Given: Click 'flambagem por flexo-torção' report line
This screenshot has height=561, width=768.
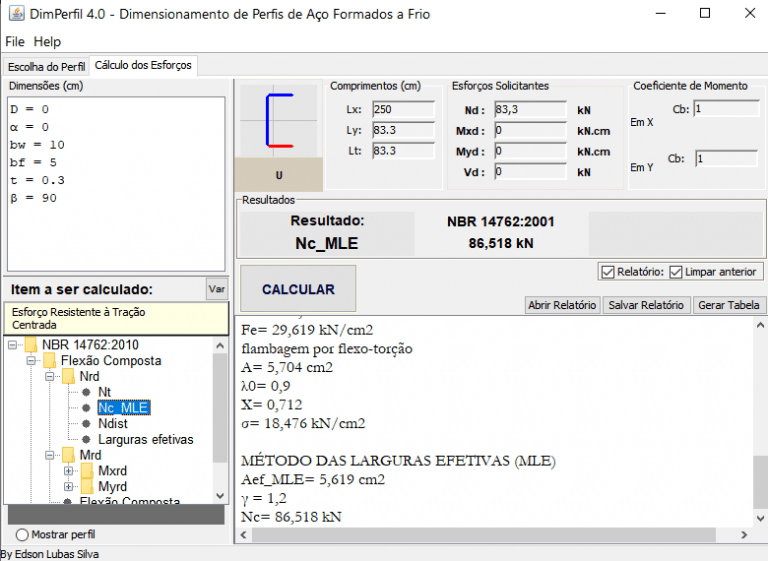Looking at the screenshot, I should pyautogui.click(x=327, y=349).
